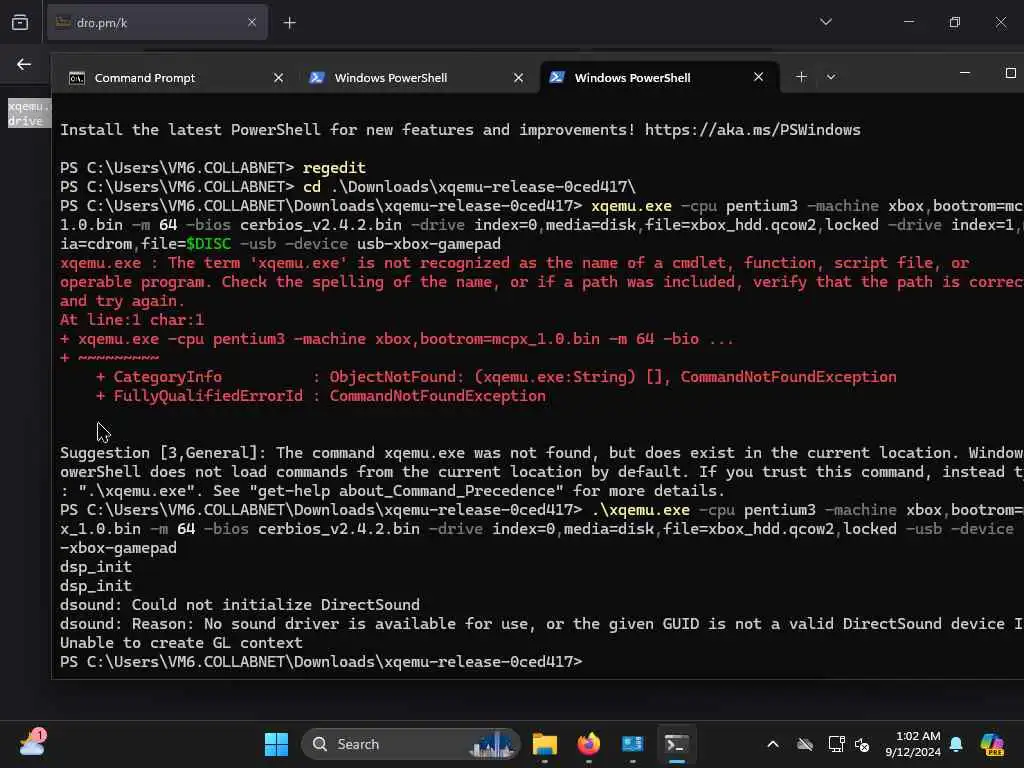Image resolution: width=1024 pixels, height=768 pixels.
Task: Click the taskbar Search box
Action: [x=410, y=744]
